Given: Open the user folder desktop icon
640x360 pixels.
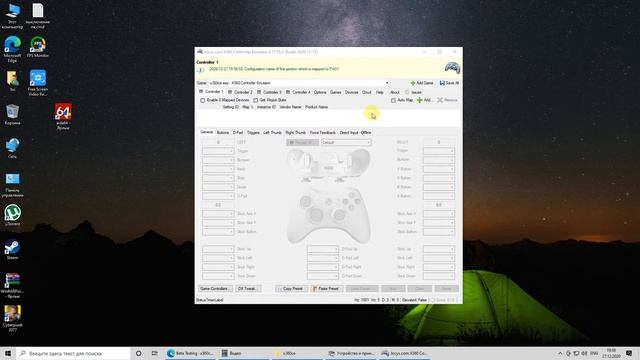Looking at the screenshot, I should [x=12, y=81].
